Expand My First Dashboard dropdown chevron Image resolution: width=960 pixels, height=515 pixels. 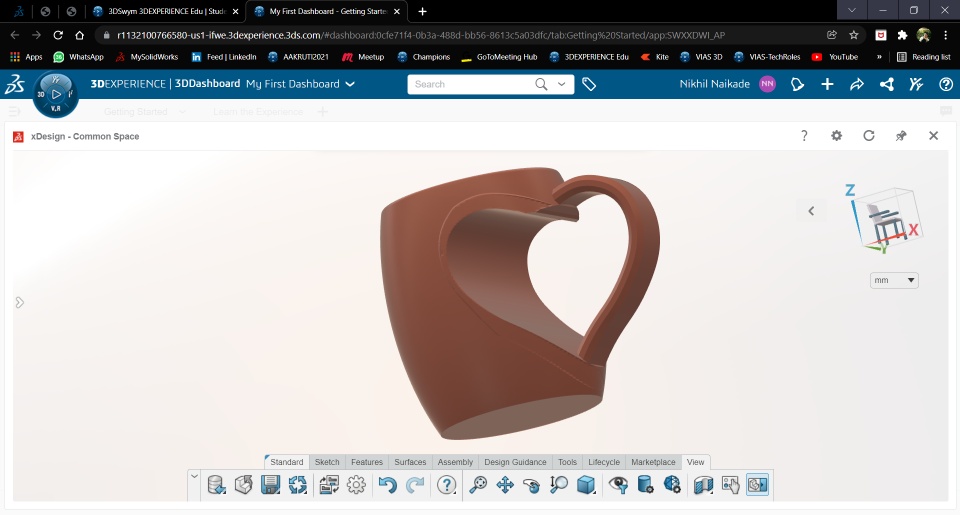point(350,84)
